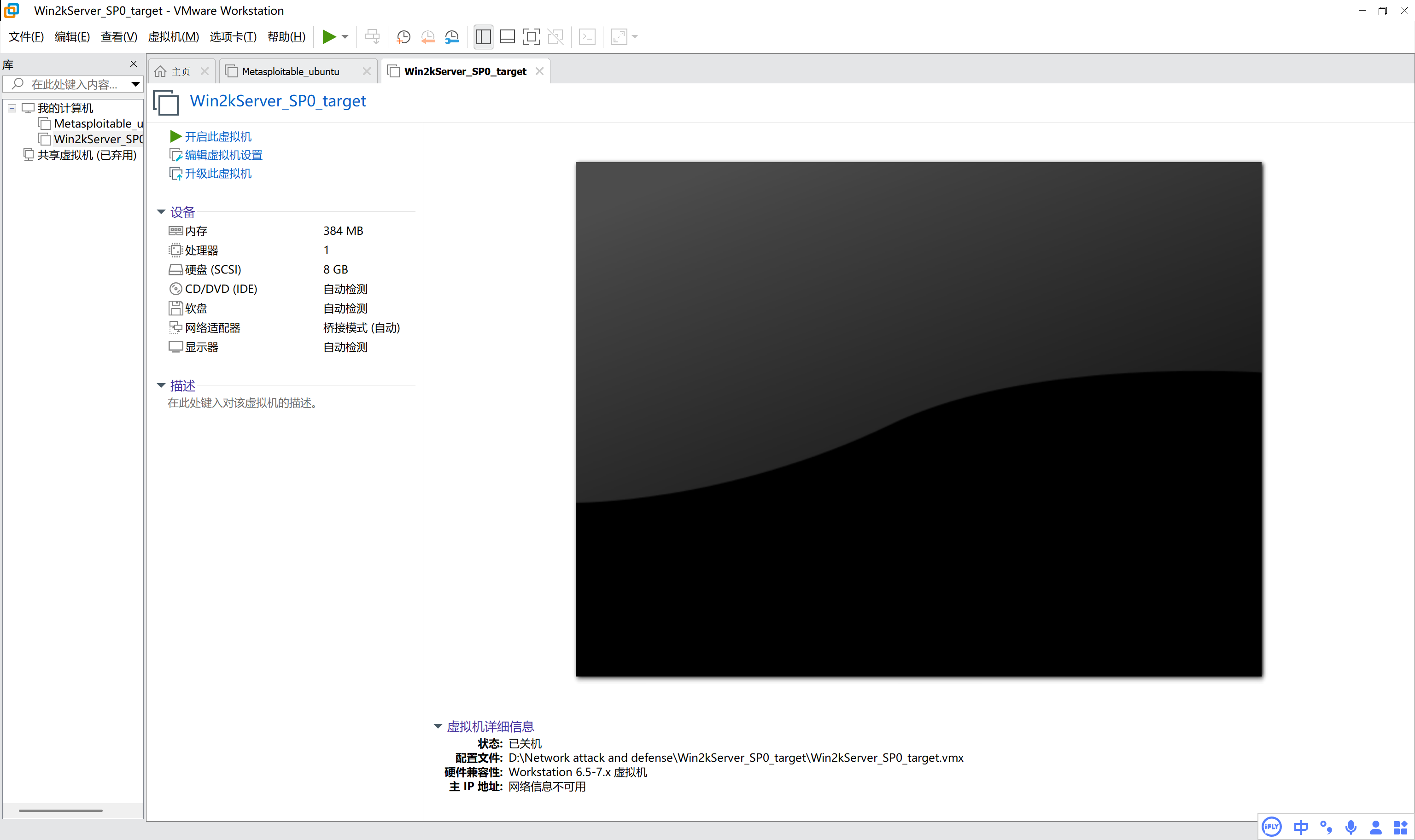Click the send Ctrl+Alt+Del icon
Screen dimensions: 1415x840
pyautogui.click(x=372, y=37)
